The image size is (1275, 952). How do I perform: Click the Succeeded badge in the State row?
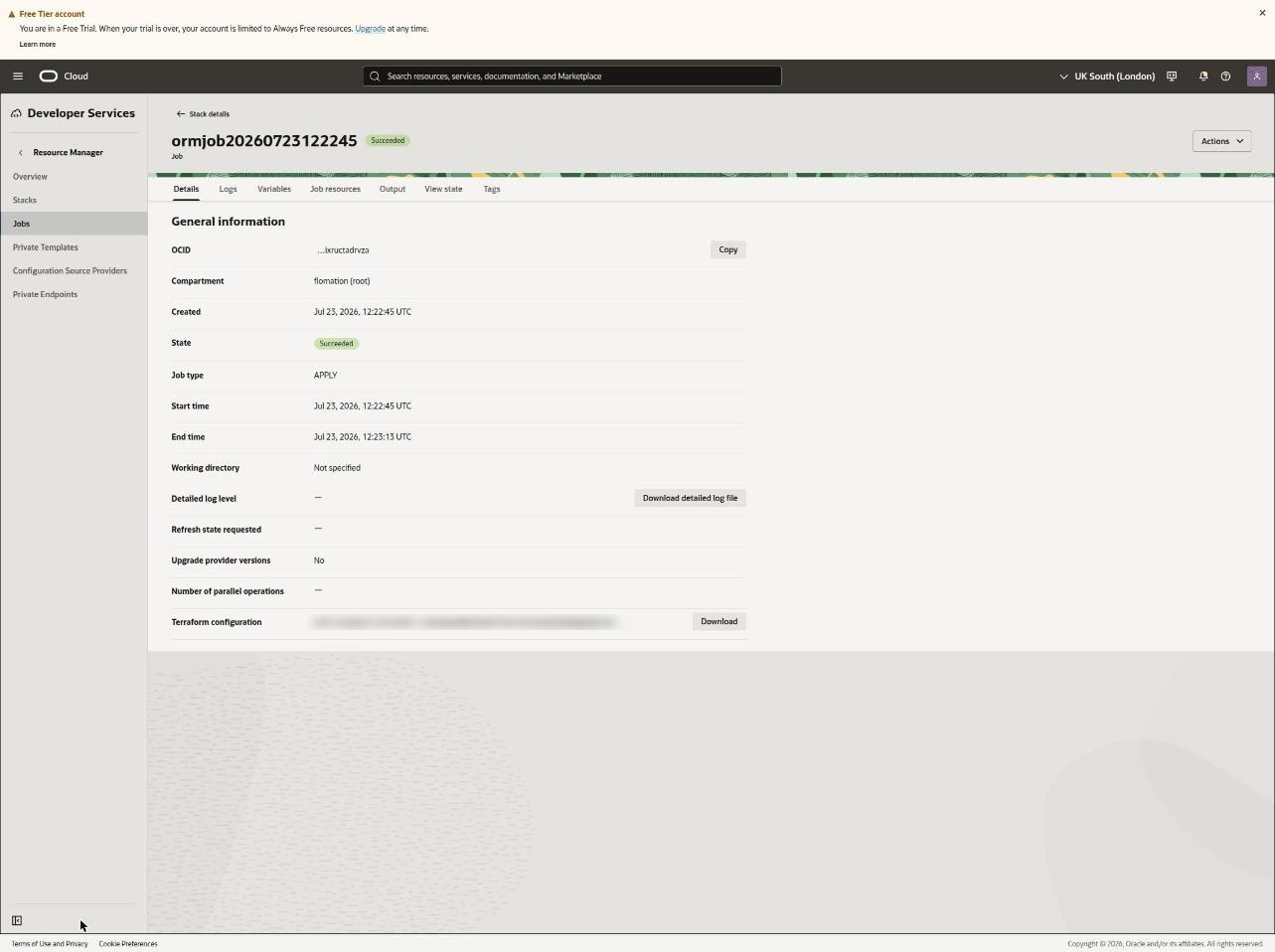pyautogui.click(x=336, y=344)
